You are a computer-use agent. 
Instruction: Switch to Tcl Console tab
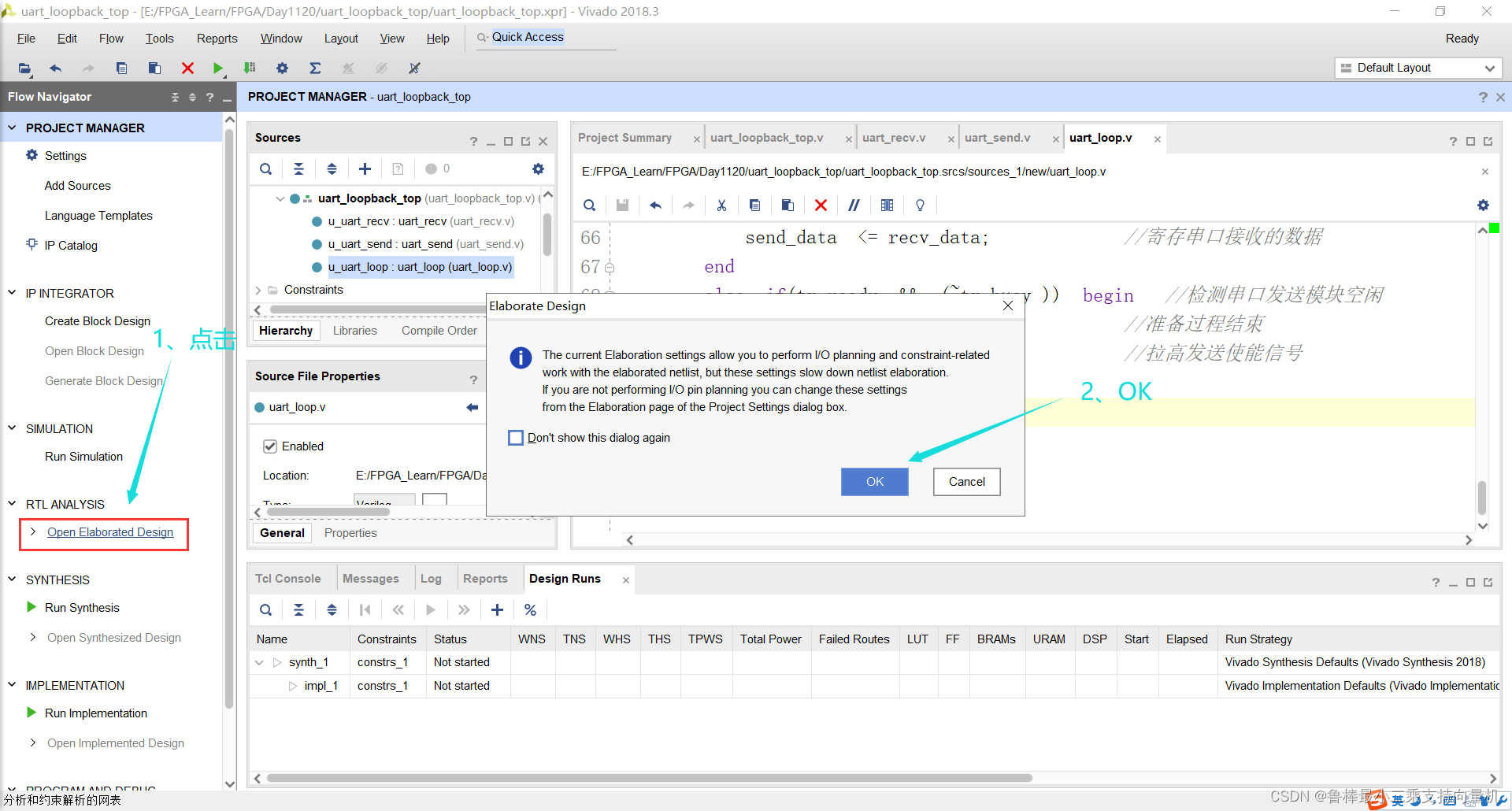[287, 579]
